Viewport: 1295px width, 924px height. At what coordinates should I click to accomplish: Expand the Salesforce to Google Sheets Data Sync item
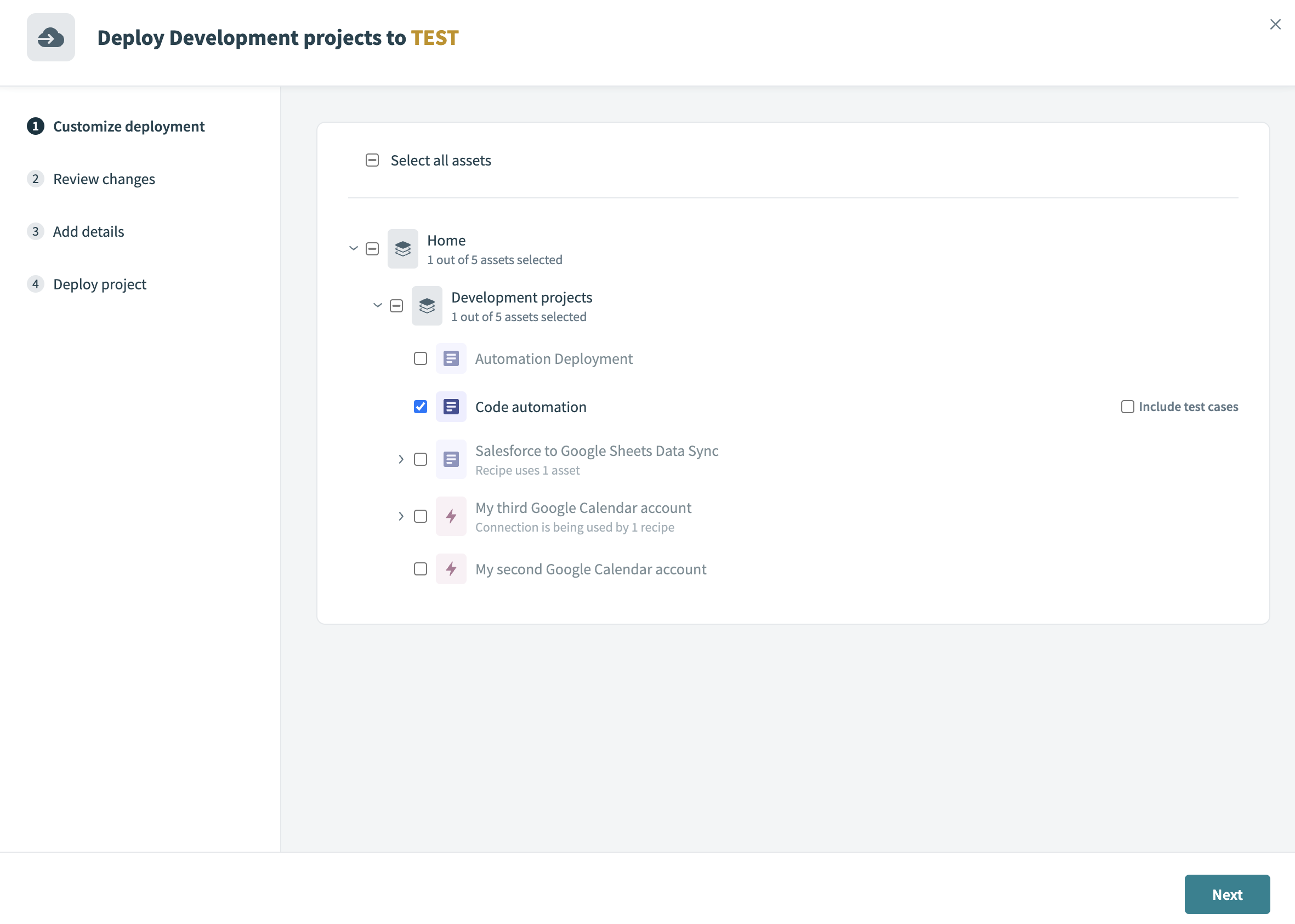pos(401,459)
